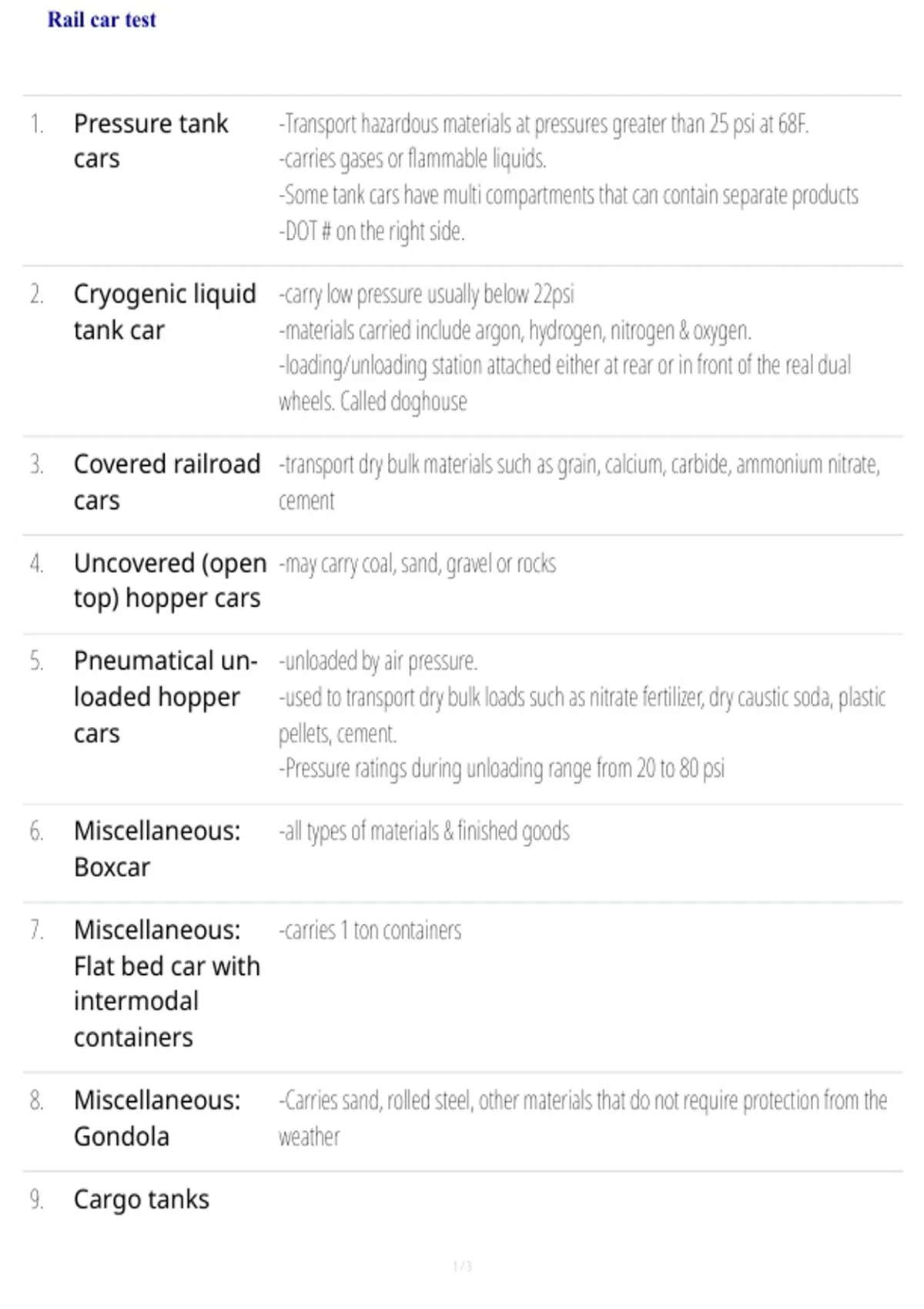Select 'Uncovered (open top) hopper cars' term
This screenshot has height=1309, width=924.
point(170,581)
